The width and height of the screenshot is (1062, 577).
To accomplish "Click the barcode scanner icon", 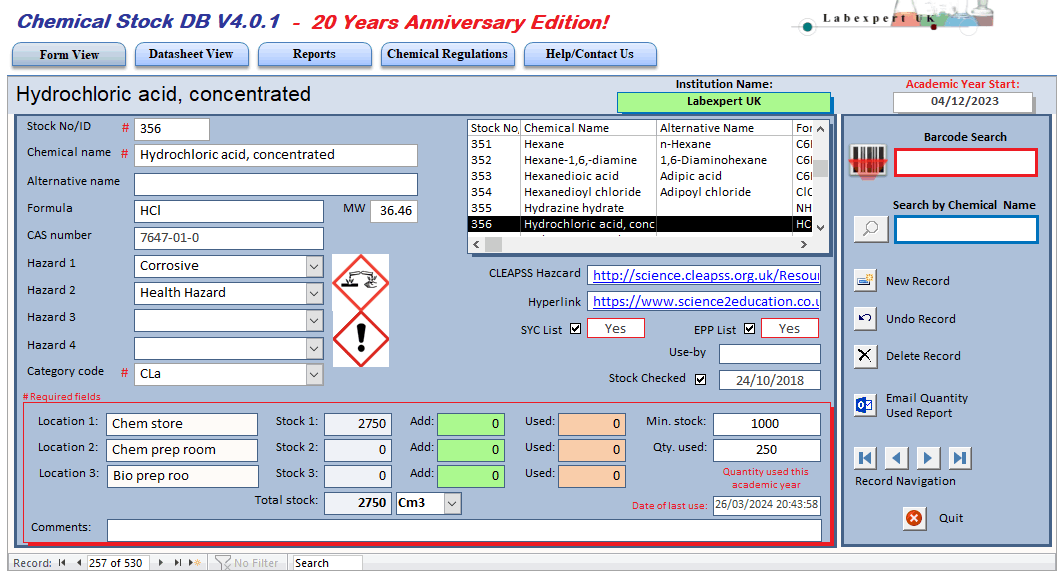I will [867, 162].
